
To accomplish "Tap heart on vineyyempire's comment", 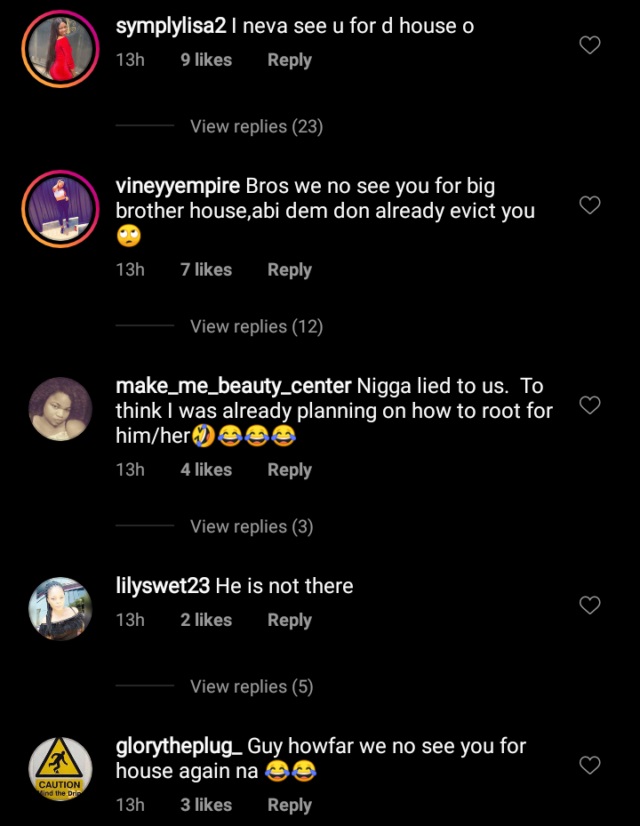I will (x=590, y=205).
